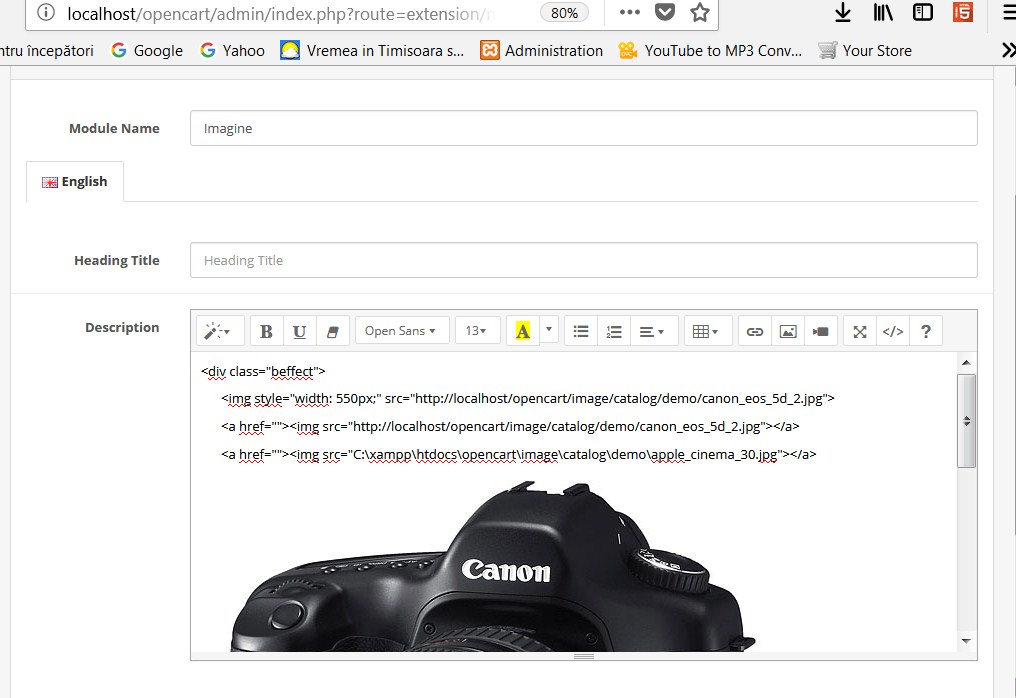This screenshot has width=1016, height=698.
Task: Open the pentru începători bookmark
Action: pos(47,51)
